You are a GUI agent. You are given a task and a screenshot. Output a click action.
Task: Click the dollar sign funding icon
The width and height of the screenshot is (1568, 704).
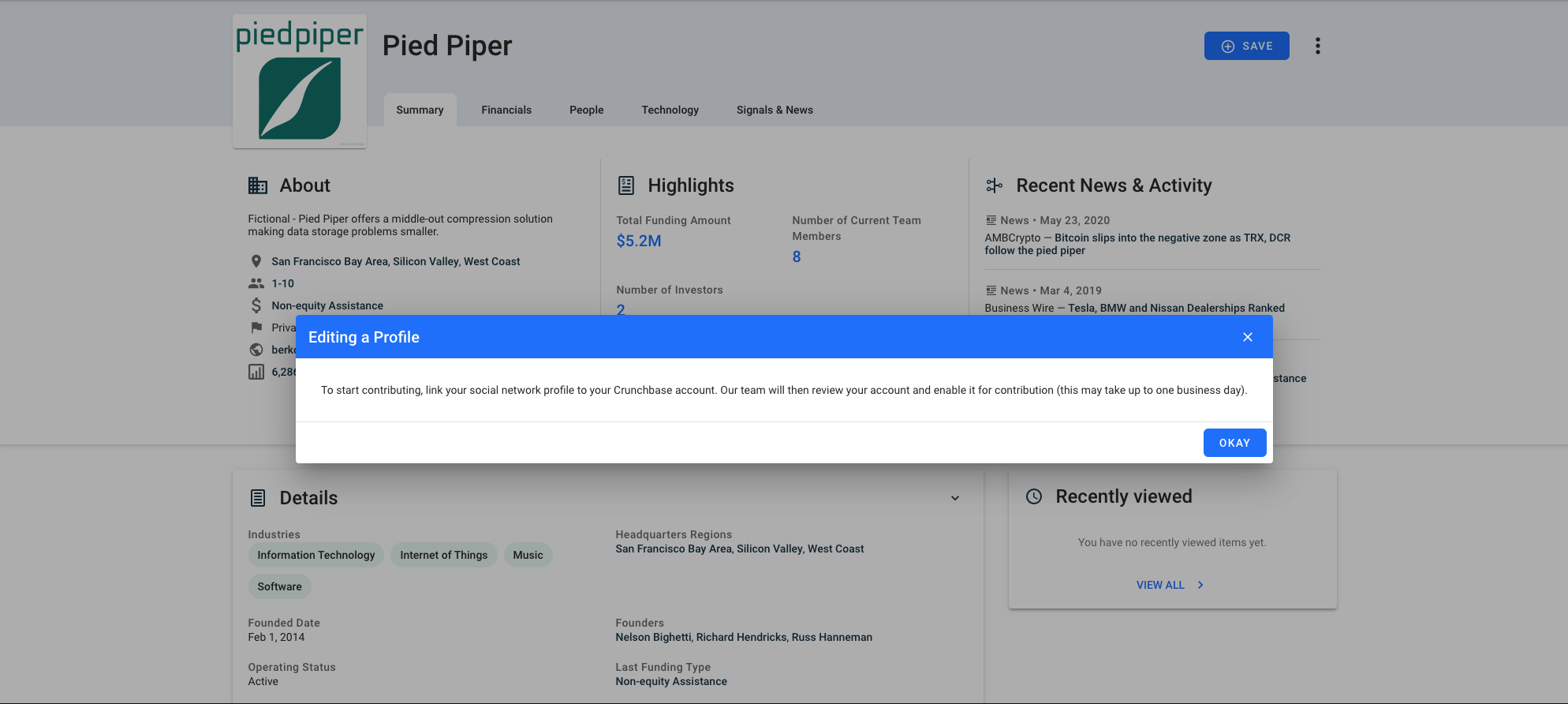coord(256,305)
